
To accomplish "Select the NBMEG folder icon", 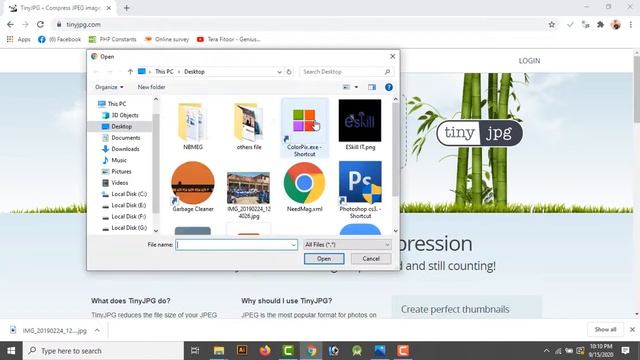I will pyautogui.click(x=192, y=122).
